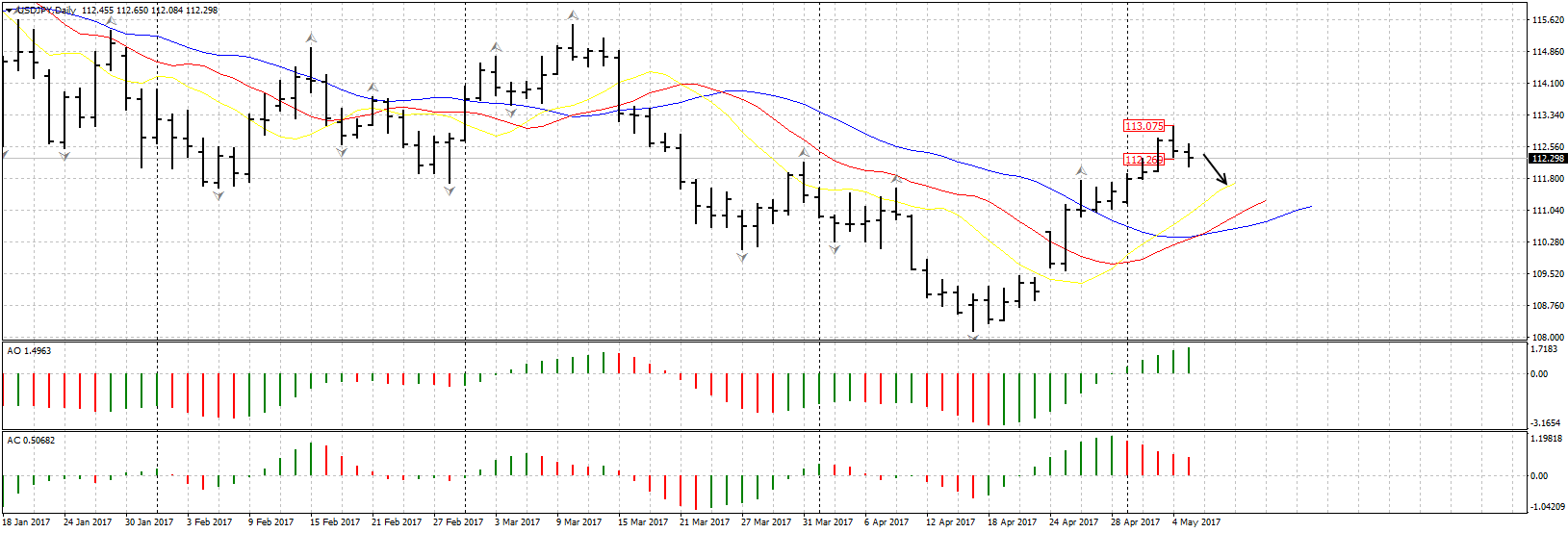The width and height of the screenshot is (1568, 533).
Task: Select the up fractal above the March 9 high
Action: pyautogui.click(x=573, y=15)
